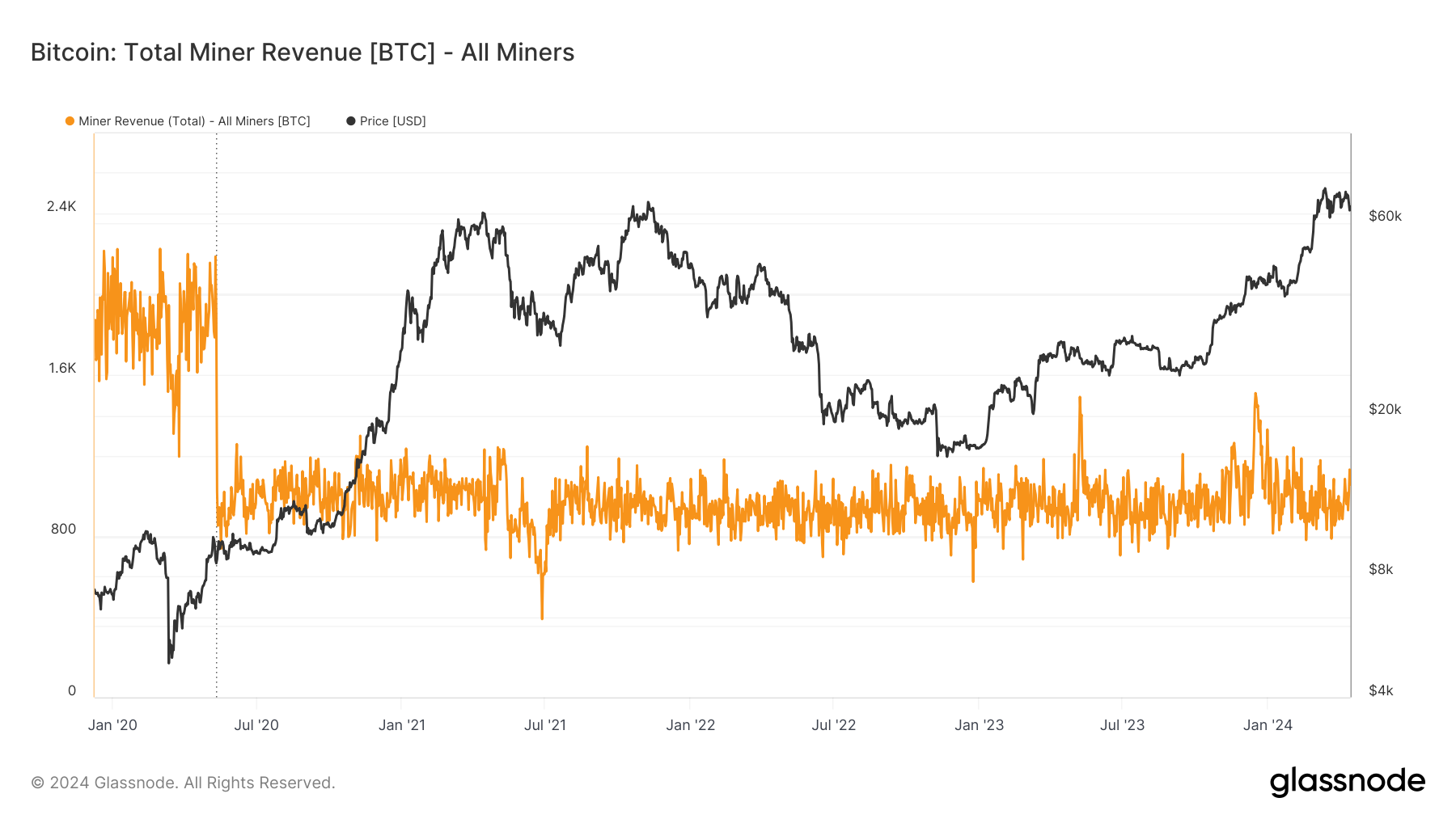The height and width of the screenshot is (819, 1456).
Task: Click the Jan '23 x-axis label
Action: tap(979, 725)
